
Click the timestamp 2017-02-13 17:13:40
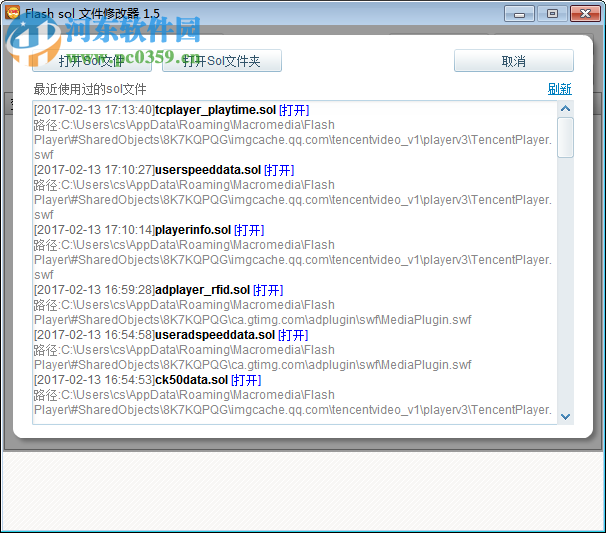[x=94, y=110]
